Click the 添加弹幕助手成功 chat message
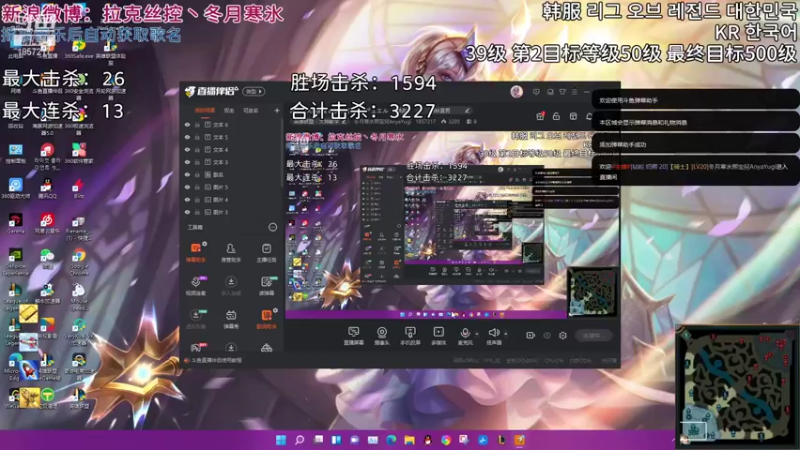 tap(695, 144)
